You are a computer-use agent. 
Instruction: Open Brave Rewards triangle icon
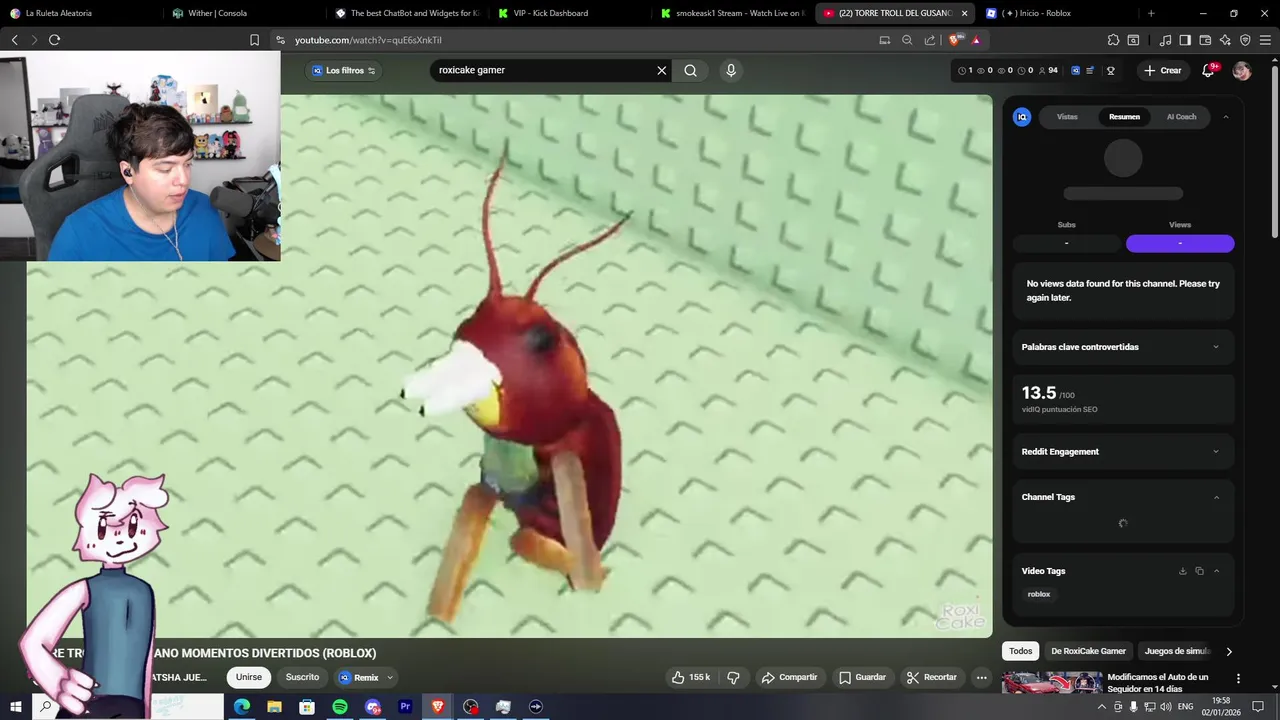976,40
